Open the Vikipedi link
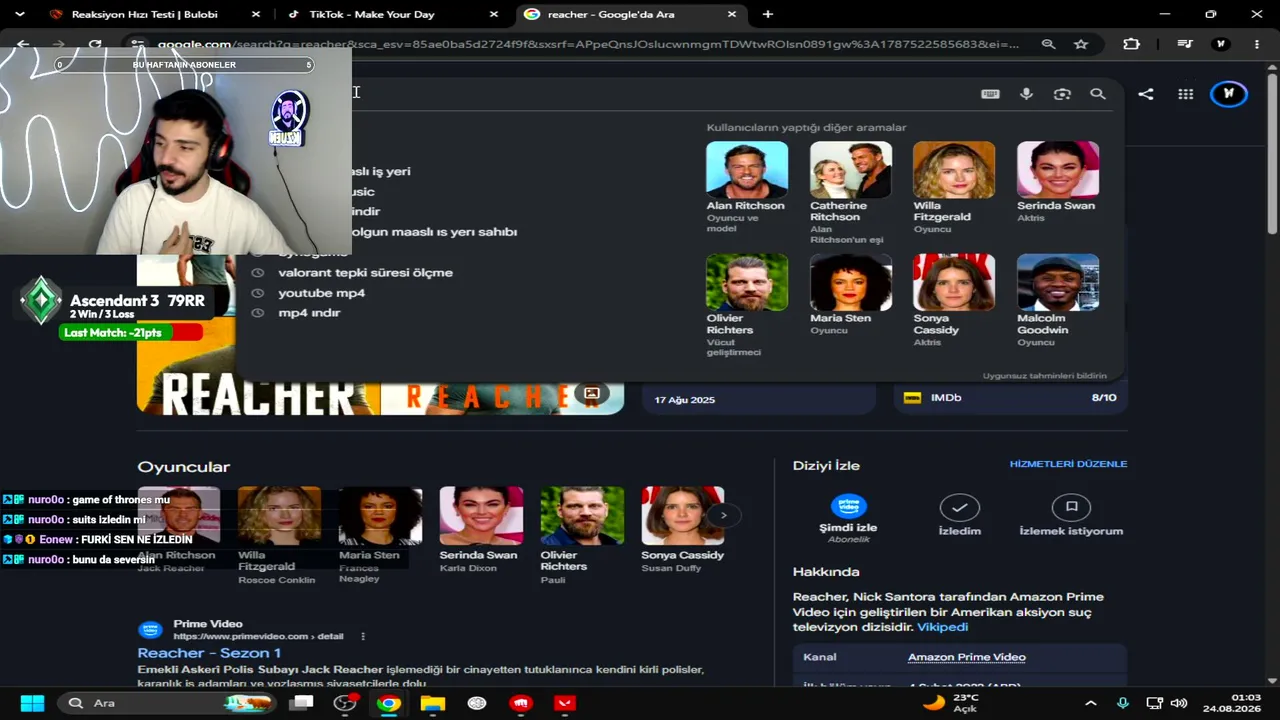 tap(942, 627)
